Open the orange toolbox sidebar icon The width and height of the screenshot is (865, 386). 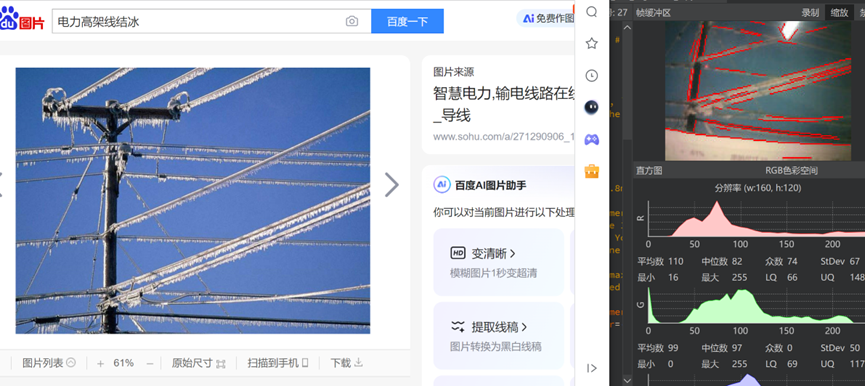[x=591, y=171]
